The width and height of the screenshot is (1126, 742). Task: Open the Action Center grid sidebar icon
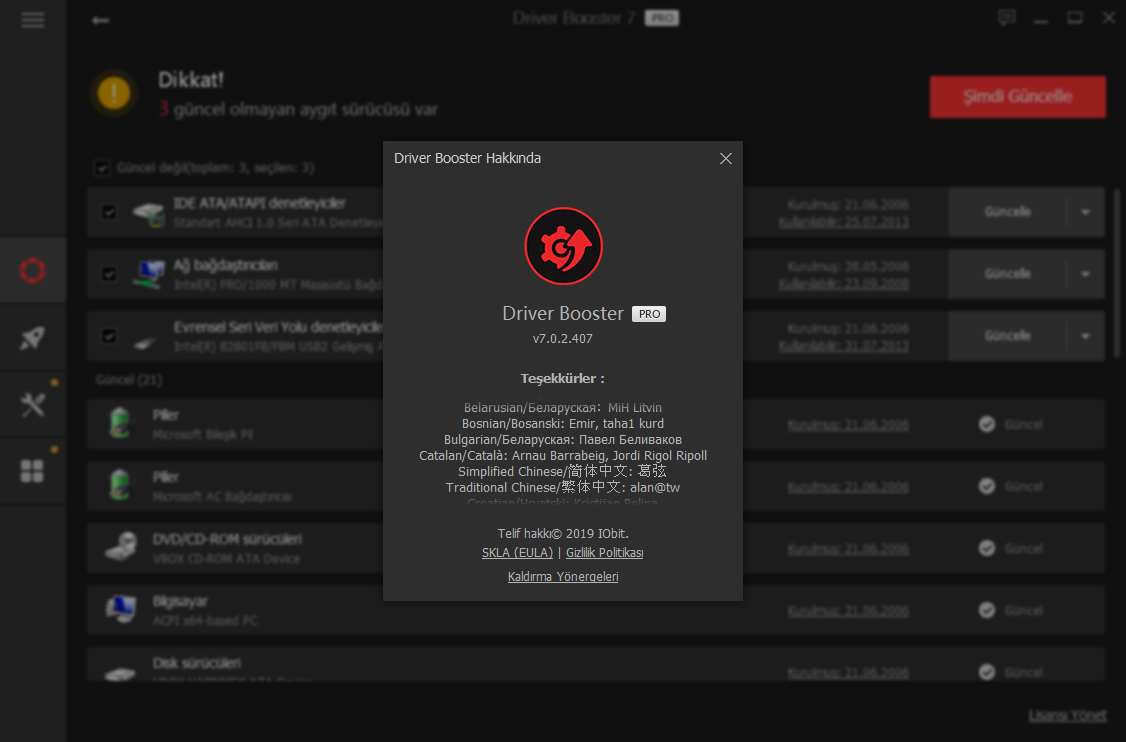(32, 471)
